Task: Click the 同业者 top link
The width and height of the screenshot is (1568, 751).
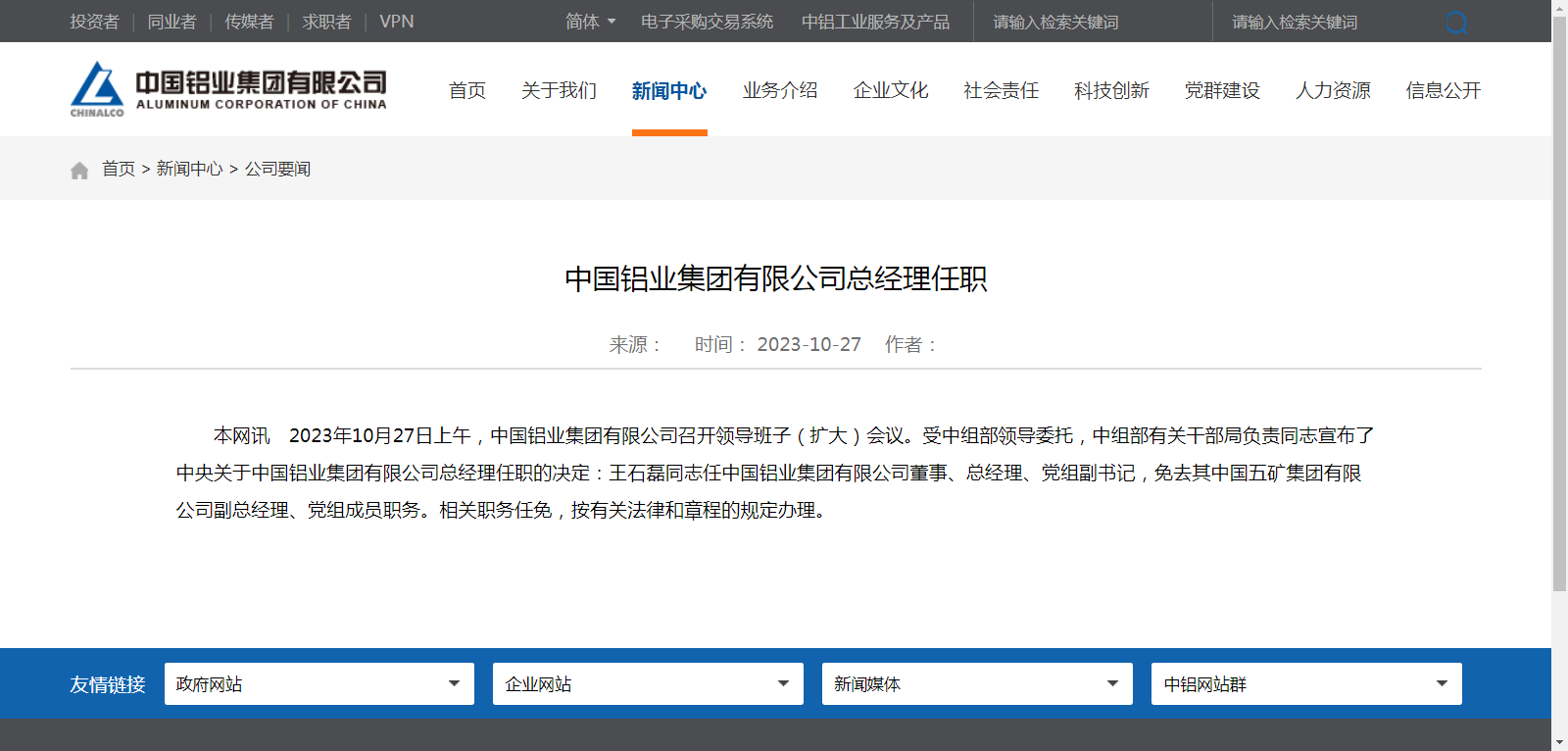Action: (x=171, y=22)
